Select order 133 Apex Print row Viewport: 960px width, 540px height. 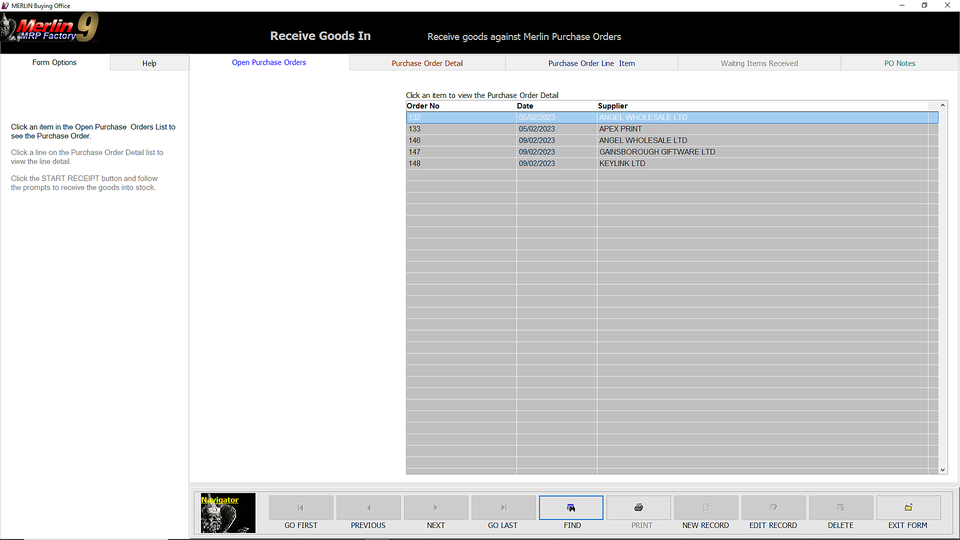coord(660,129)
